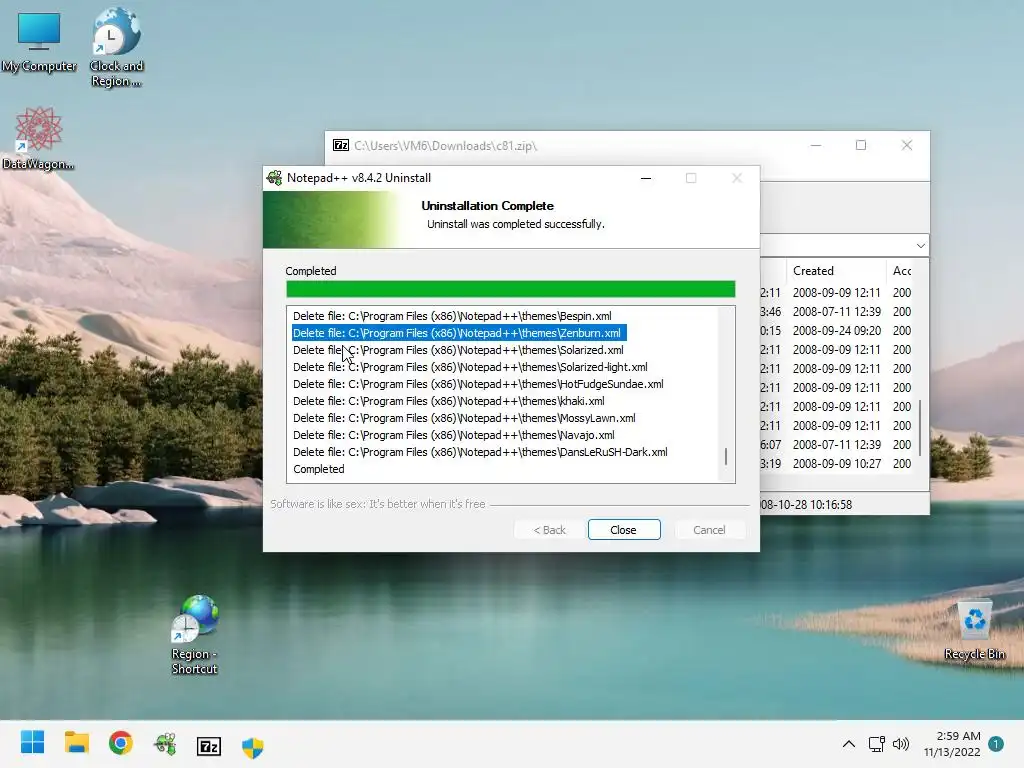Viewport: 1024px width, 768px height.
Task: Maximize the 7-Zip file manager window
Action: pyautogui.click(x=861, y=145)
